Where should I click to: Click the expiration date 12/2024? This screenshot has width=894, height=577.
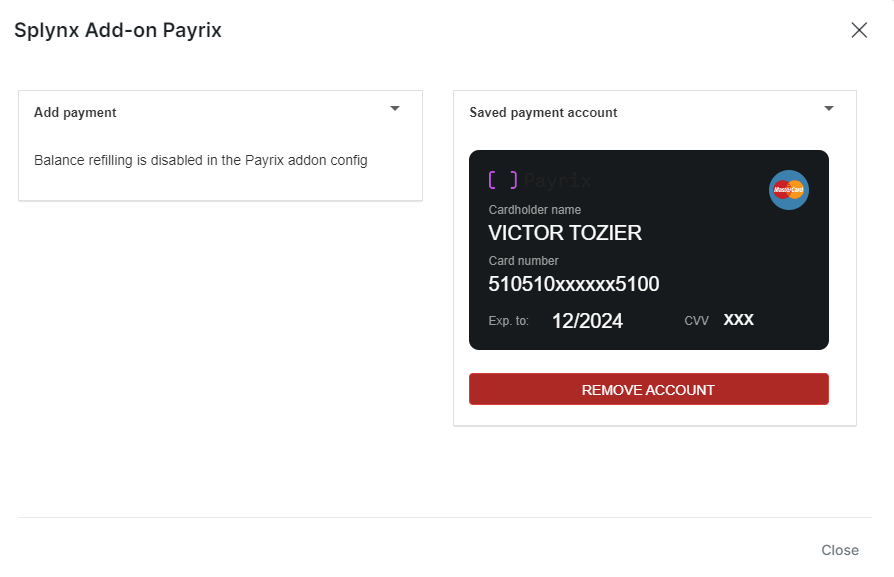pos(587,321)
